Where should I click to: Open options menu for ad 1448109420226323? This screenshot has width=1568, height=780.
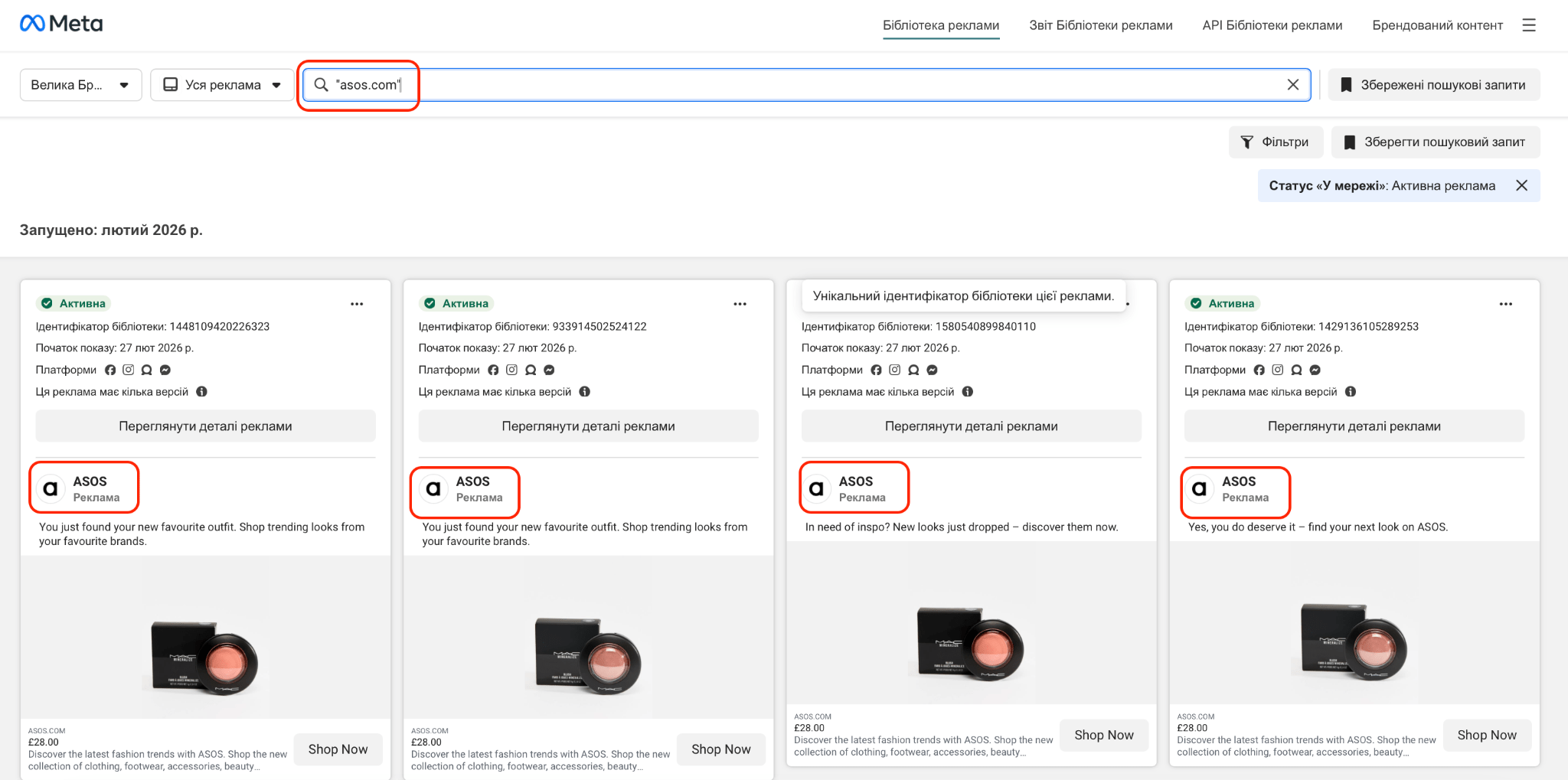357,304
